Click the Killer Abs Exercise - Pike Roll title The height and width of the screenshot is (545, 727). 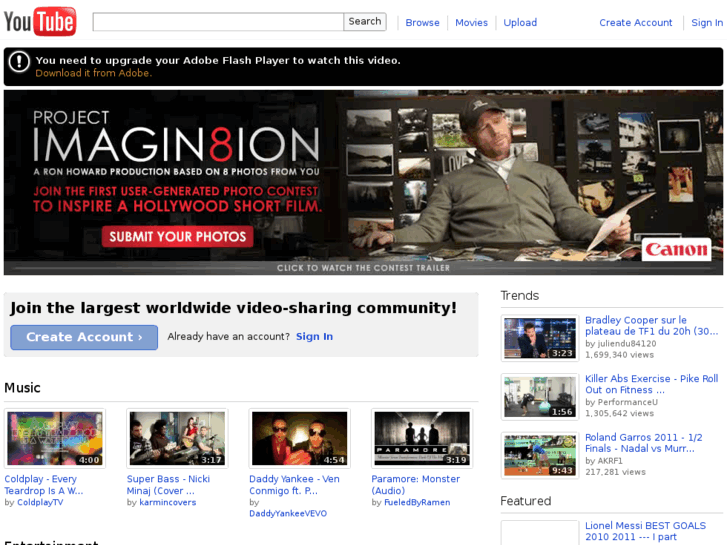[651, 384]
